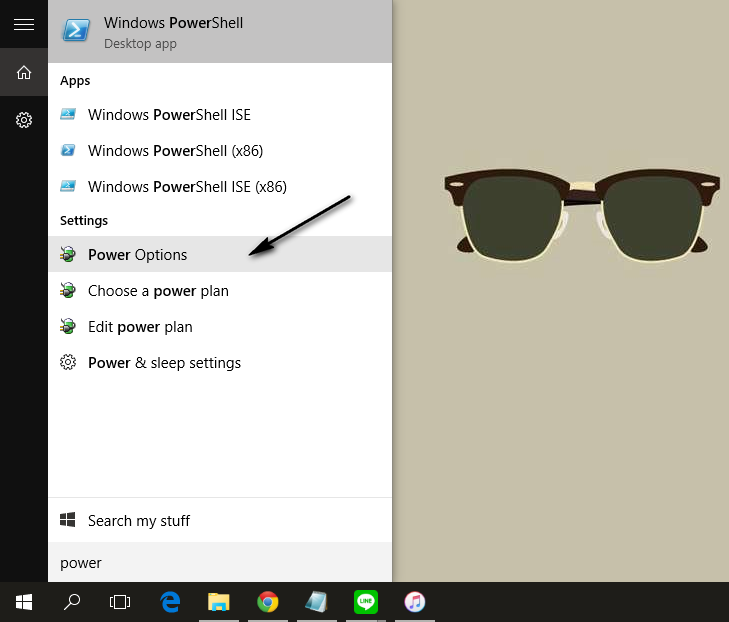Click the Windows PowerShell ISE icon
This screenshot has height=622, width=729.
pyautogui.click(x=68, y=114)
